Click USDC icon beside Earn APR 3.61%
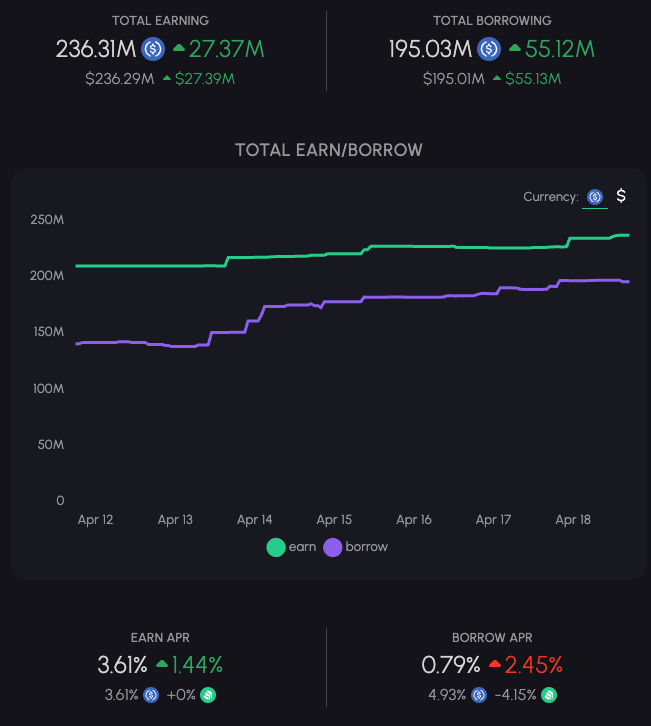651x726 pixels. coord(151,695)
